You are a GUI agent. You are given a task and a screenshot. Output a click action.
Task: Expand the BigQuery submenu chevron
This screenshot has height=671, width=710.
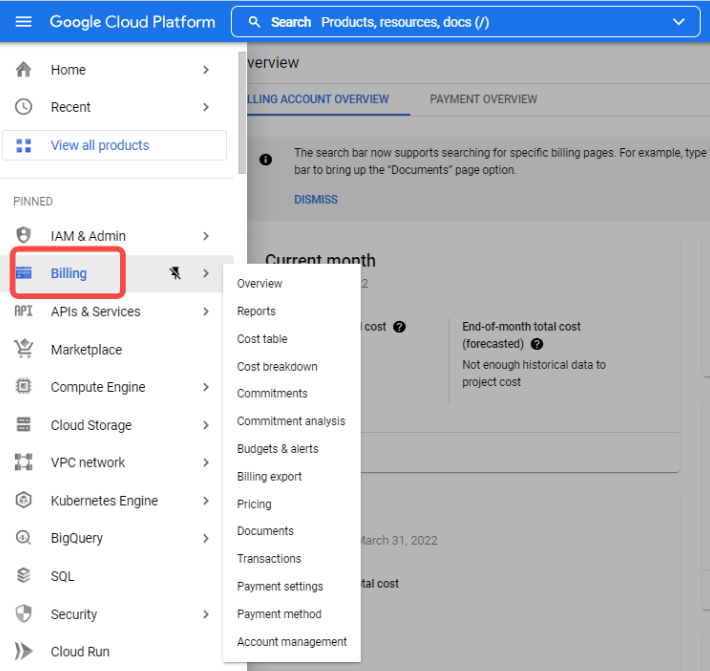206,538
